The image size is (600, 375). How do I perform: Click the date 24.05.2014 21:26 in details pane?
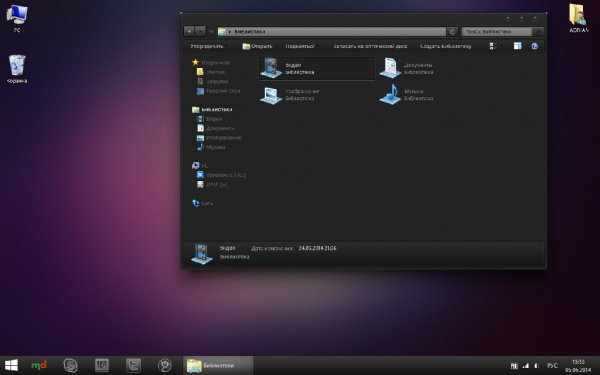(317, 248)
